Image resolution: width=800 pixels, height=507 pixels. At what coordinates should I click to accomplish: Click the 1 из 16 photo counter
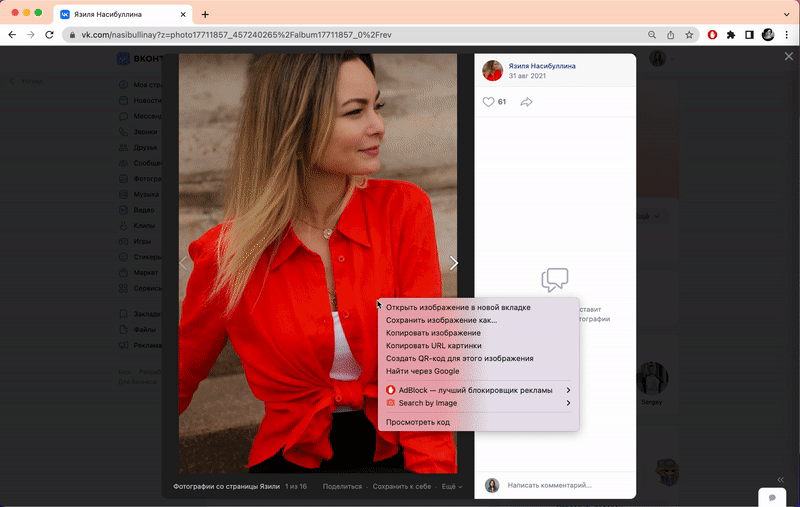pyautogui.click(x=296, y=487)
